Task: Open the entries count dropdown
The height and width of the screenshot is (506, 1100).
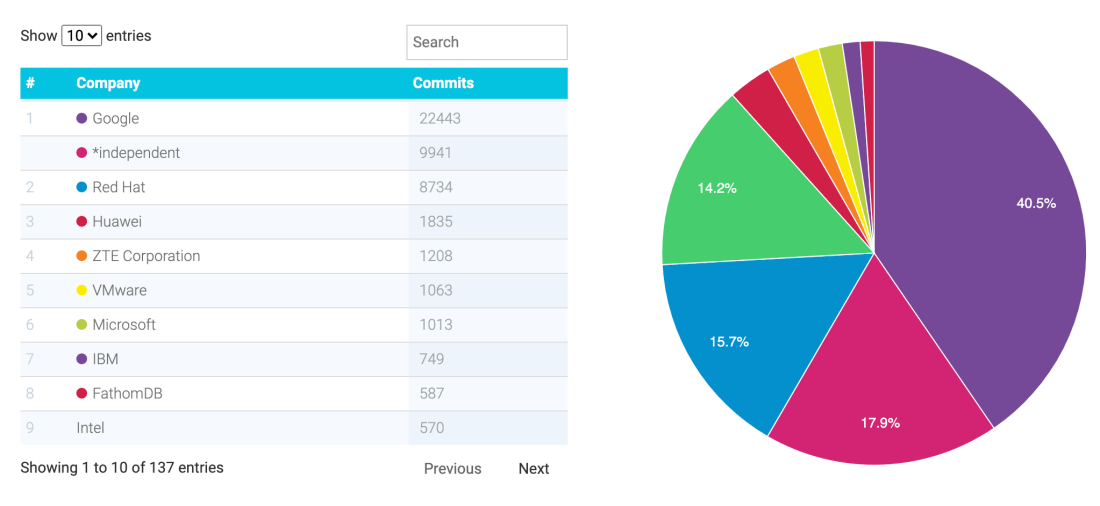Action: (x=81, y=36)
